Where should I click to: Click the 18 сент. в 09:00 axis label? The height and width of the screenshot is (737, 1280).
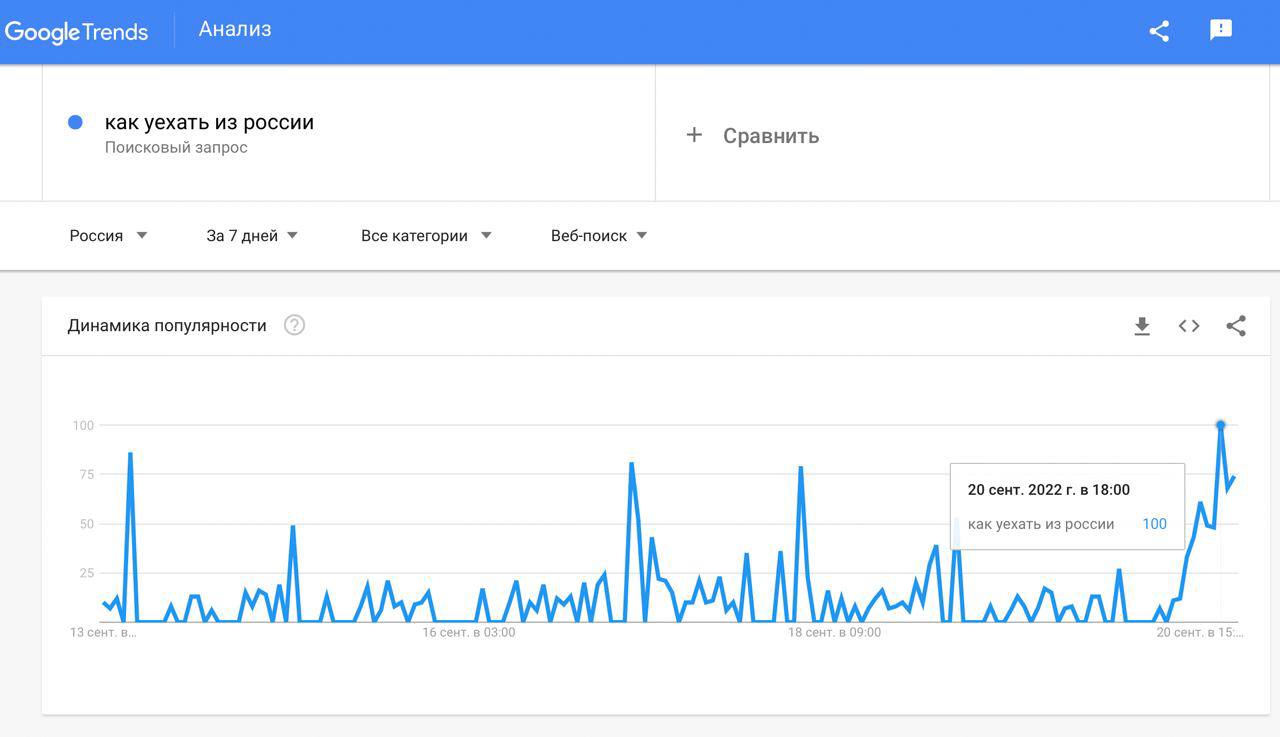tap(834, 633)
